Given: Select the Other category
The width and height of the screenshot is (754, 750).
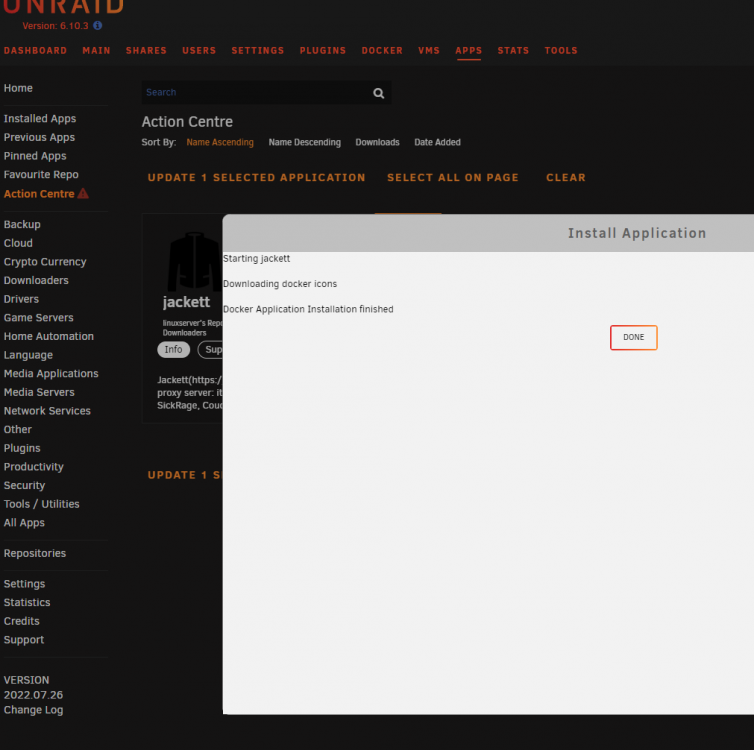Looking at the screenshot, I should 18,430.
